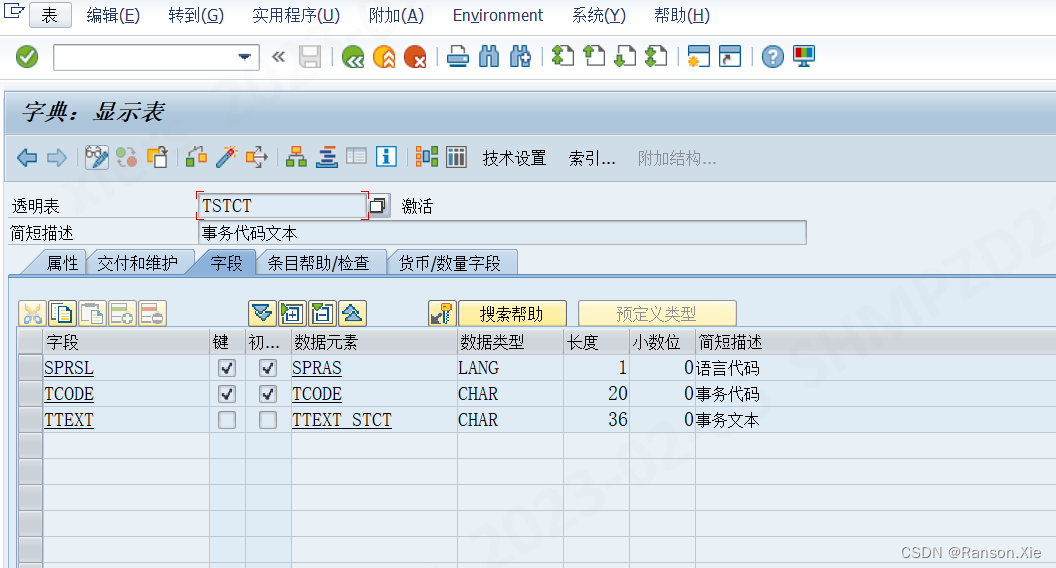Click the Navigation Window icon

click(x=327, y=158)
